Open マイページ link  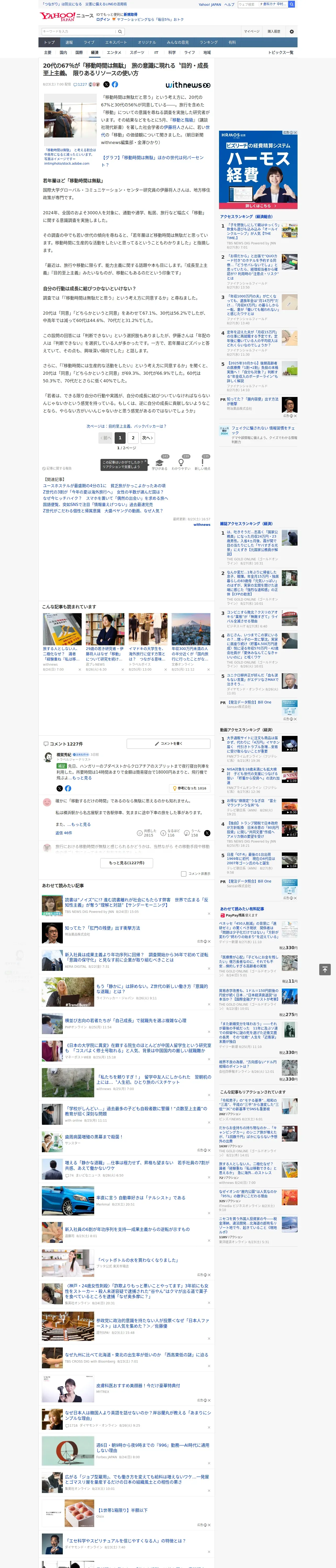coord(251,32)
